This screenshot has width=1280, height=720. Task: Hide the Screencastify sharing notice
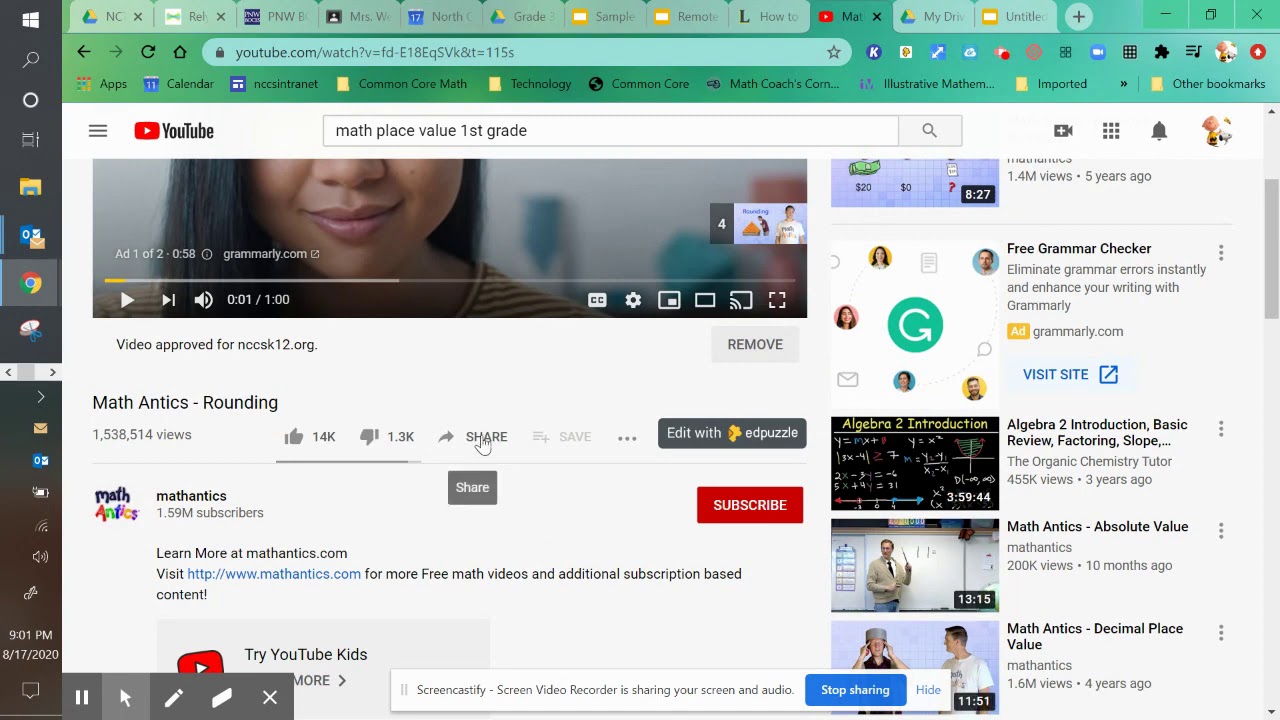pos(928,690)
